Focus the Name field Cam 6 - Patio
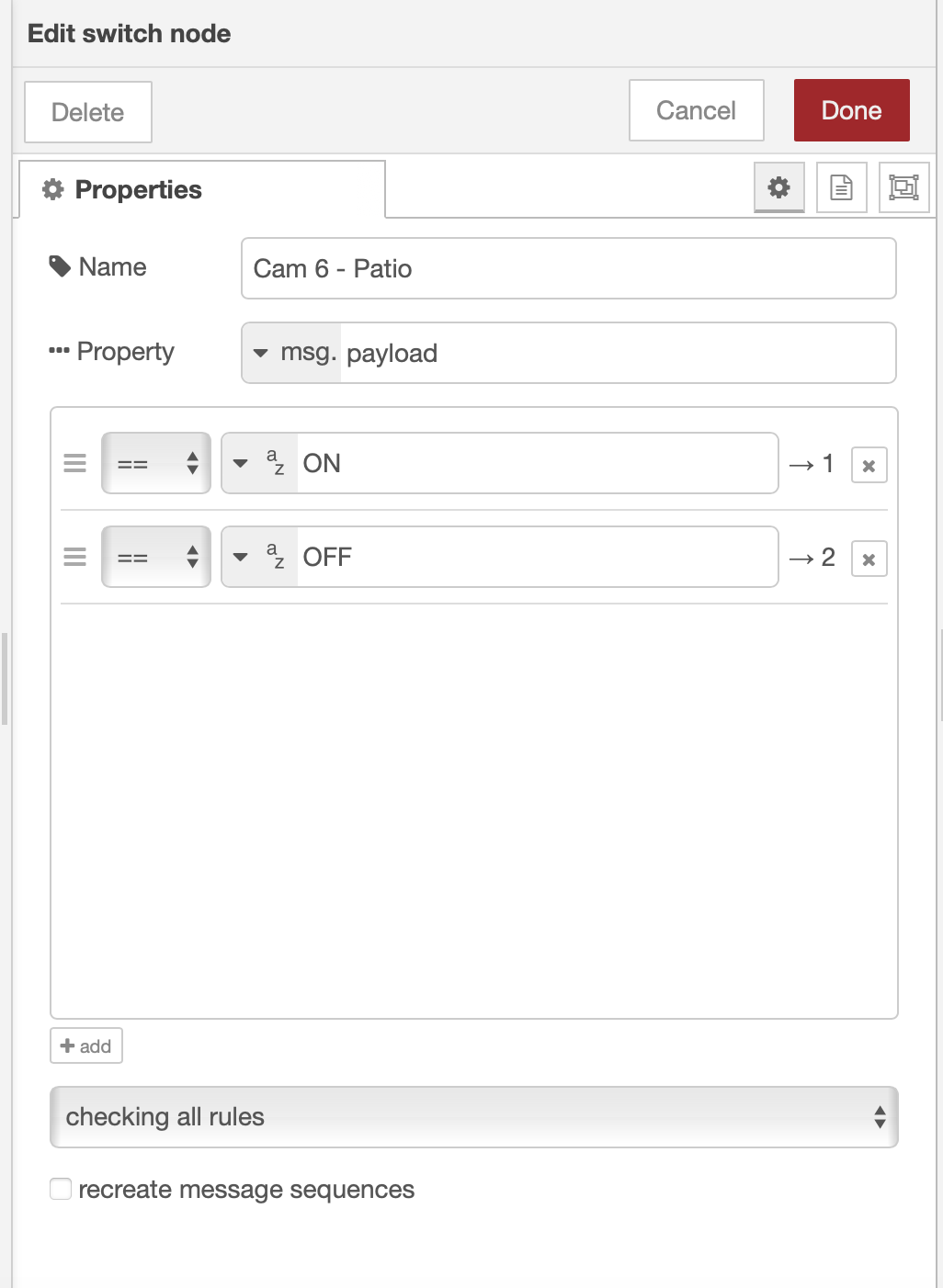943x1288 pixels. click(x=568, y=268)
